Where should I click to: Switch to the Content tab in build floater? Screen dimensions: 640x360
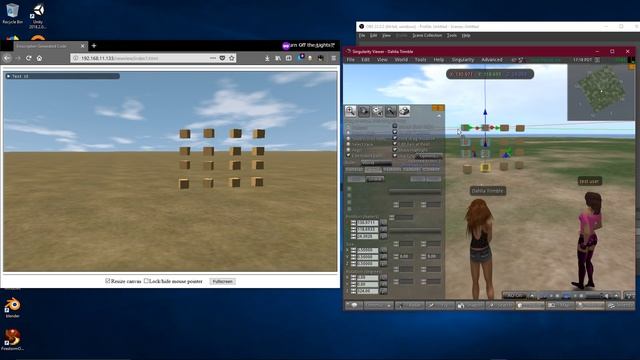[431, 169]
